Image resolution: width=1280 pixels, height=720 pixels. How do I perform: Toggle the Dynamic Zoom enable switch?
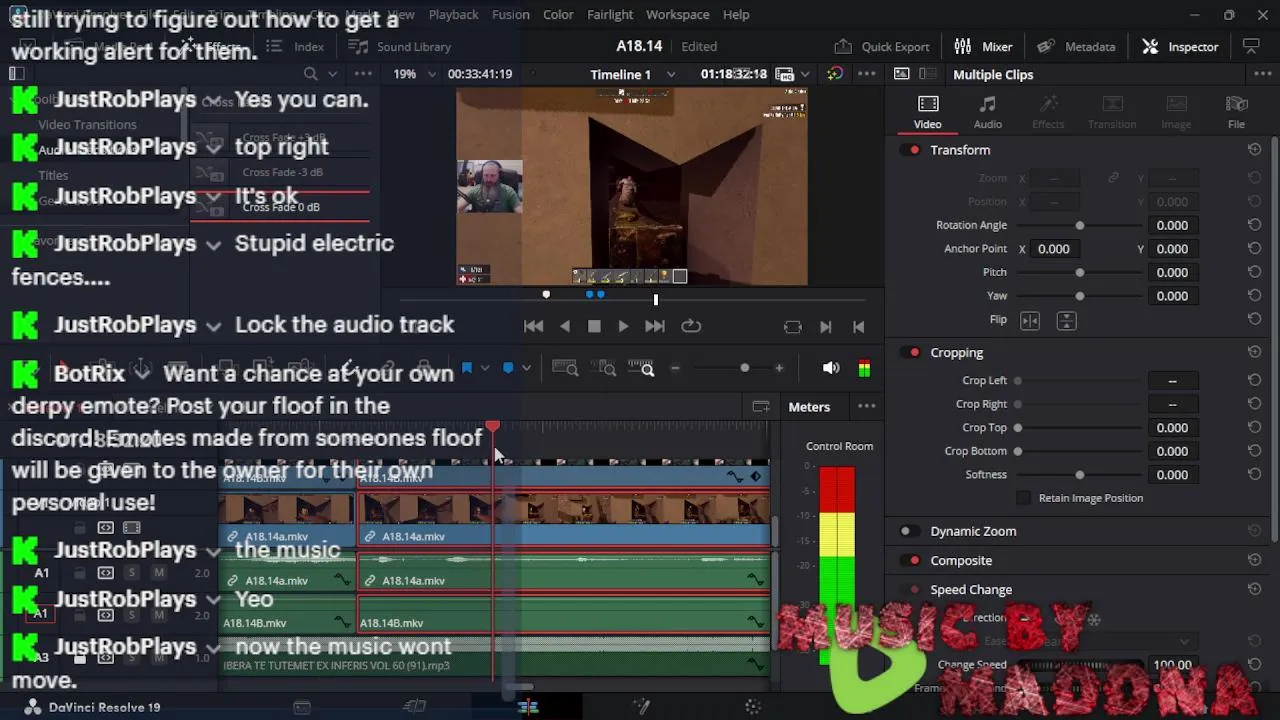coord(909,532)
